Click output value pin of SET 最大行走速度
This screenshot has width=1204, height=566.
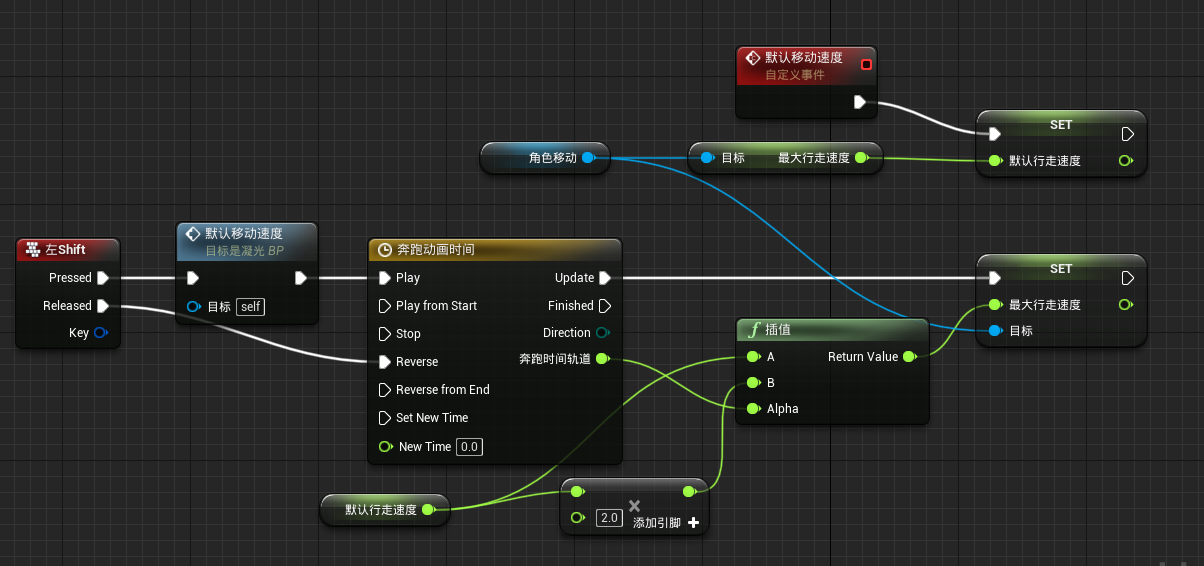click(x=1126, y=304)
